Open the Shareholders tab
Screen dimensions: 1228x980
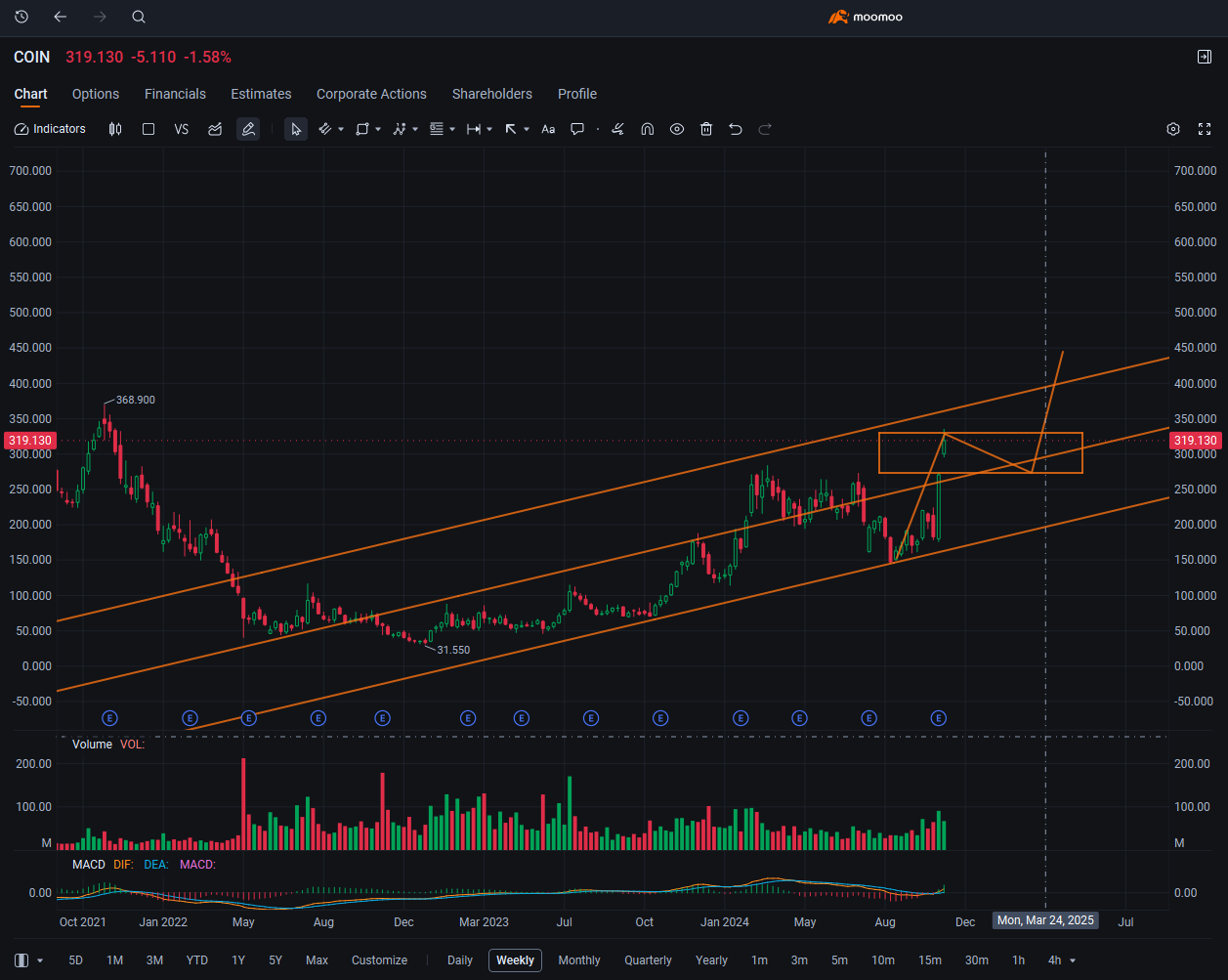(x=492, y=94)
